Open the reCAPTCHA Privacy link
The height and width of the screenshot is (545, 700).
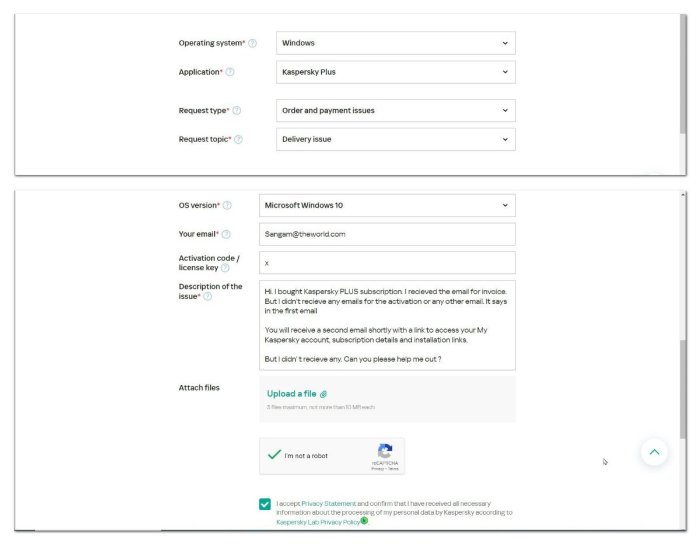(x=377, y=469)
